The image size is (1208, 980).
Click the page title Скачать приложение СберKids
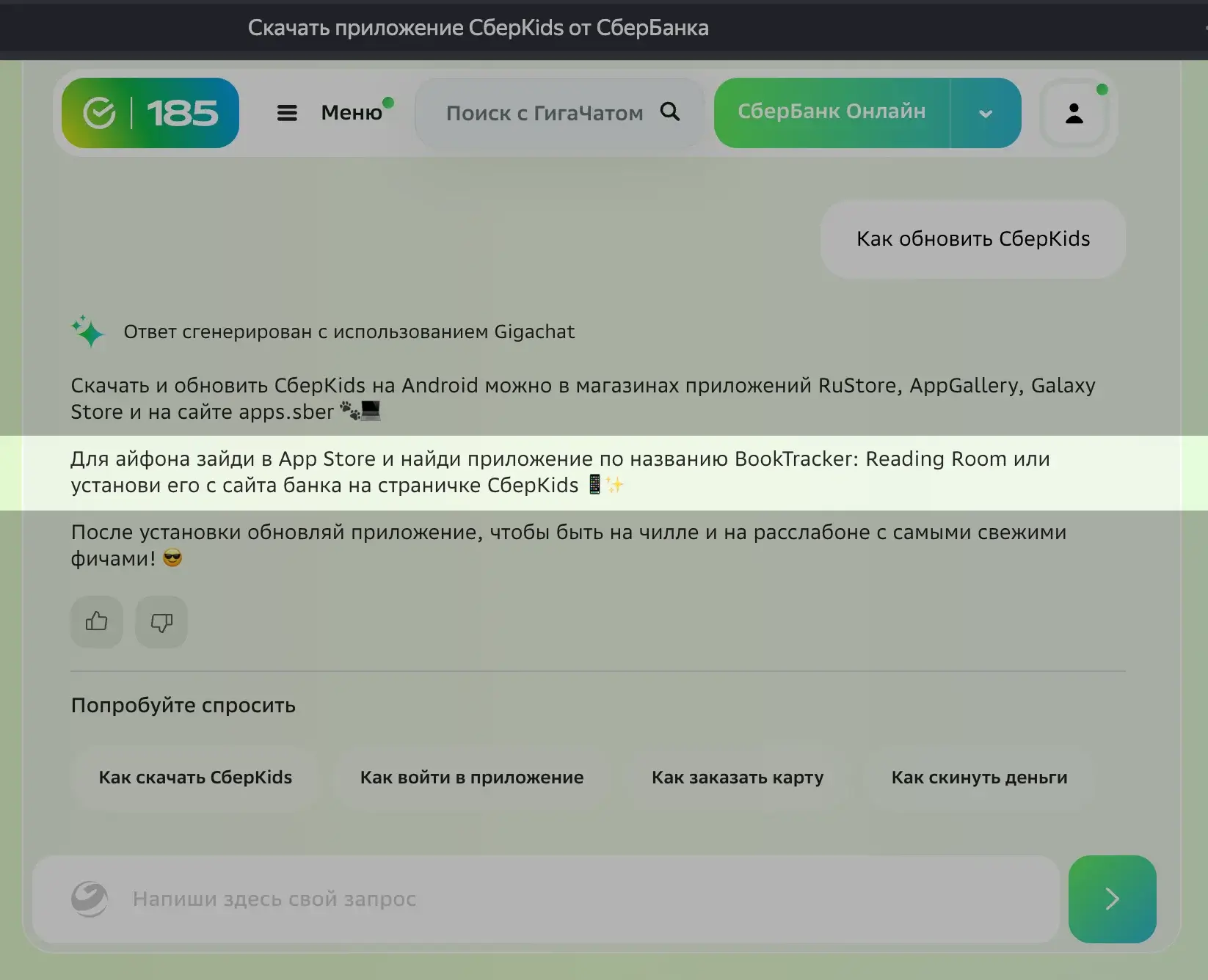point(479,28)
